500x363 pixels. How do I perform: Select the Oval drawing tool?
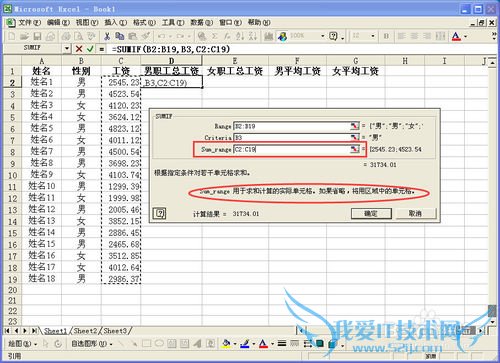tap(159, 343)
